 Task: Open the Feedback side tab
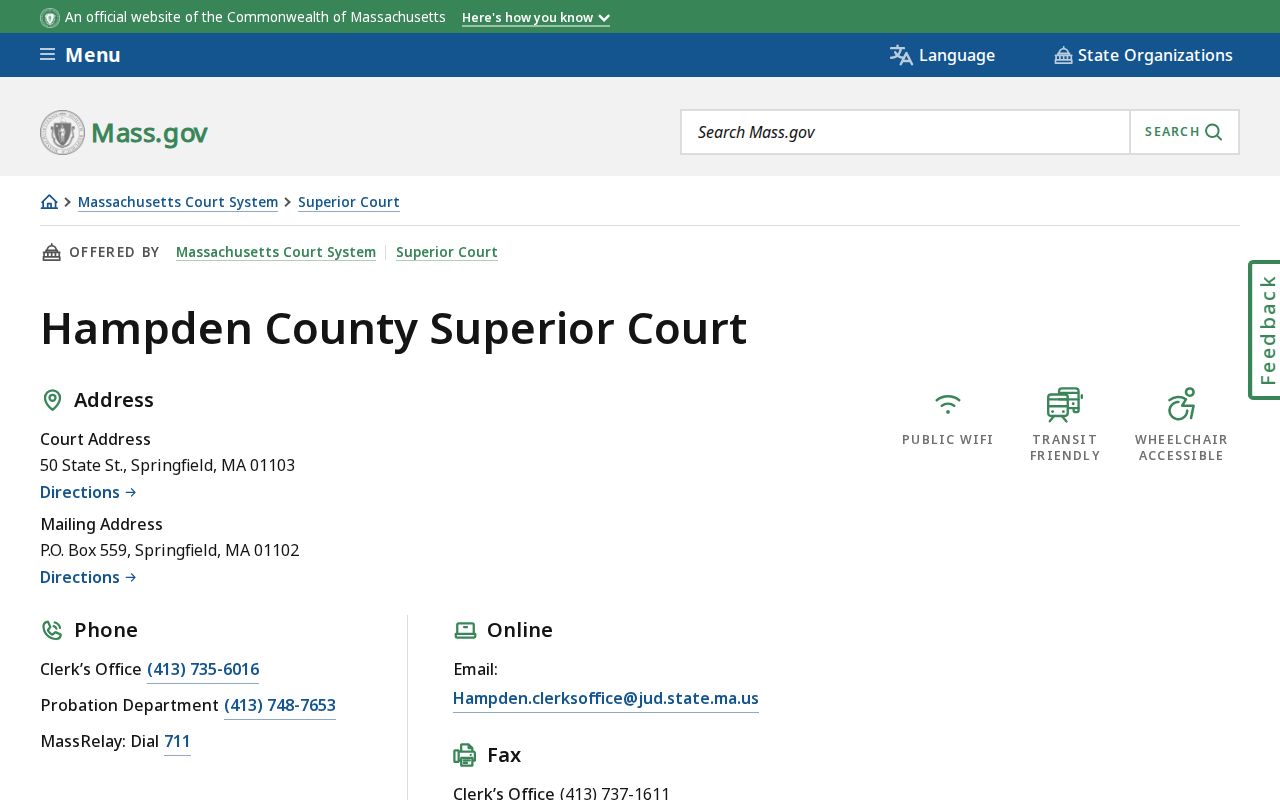1265,330
